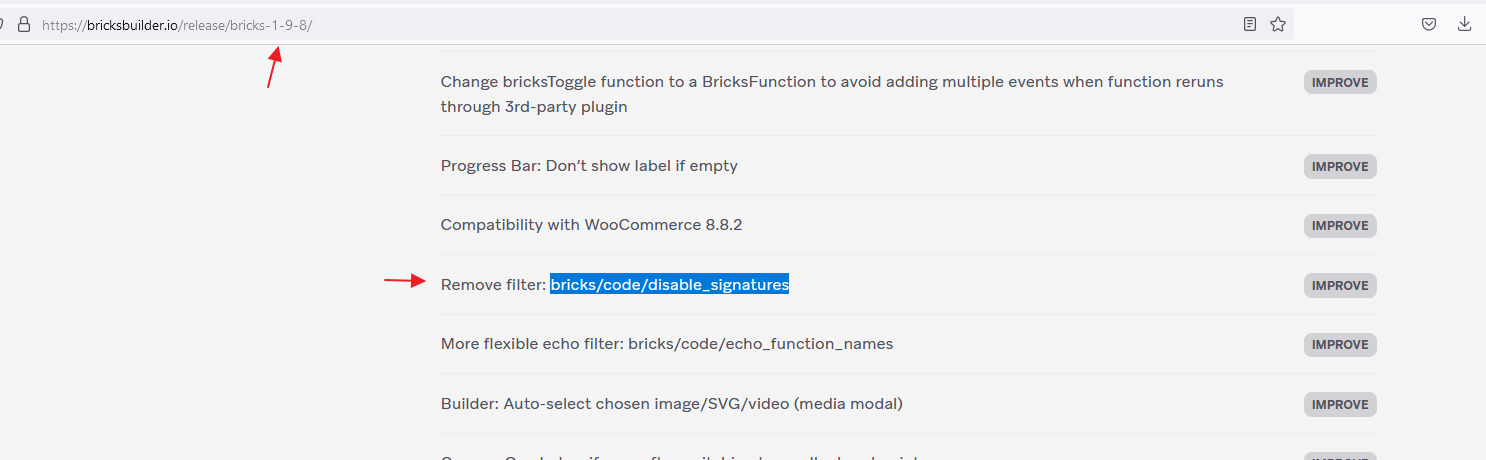1486x460 pixels.
Task: Select the Progress Bar label changelog line
Action: click(x=589, y=166)
